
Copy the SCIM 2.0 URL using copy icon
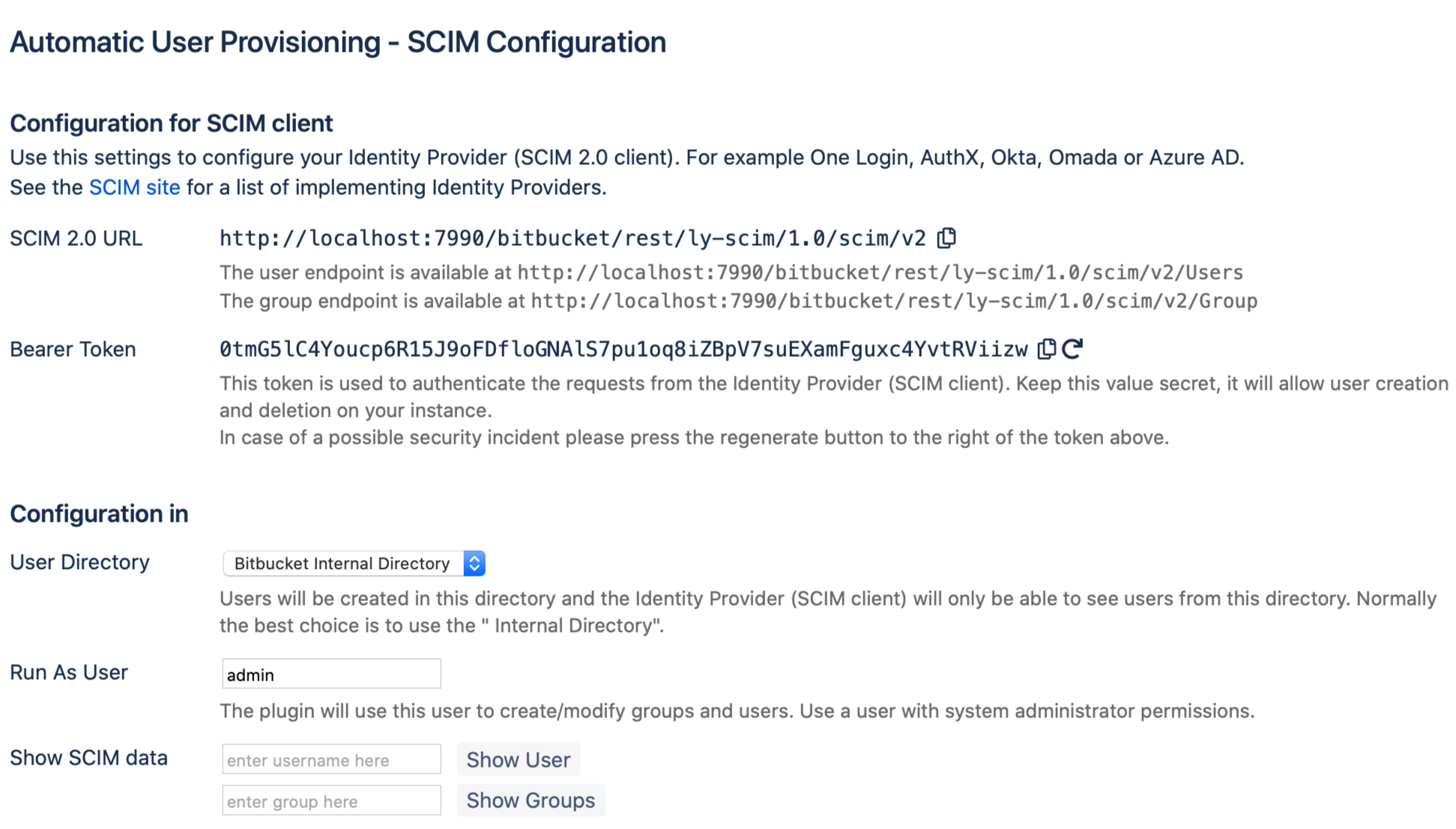(948, 237)
